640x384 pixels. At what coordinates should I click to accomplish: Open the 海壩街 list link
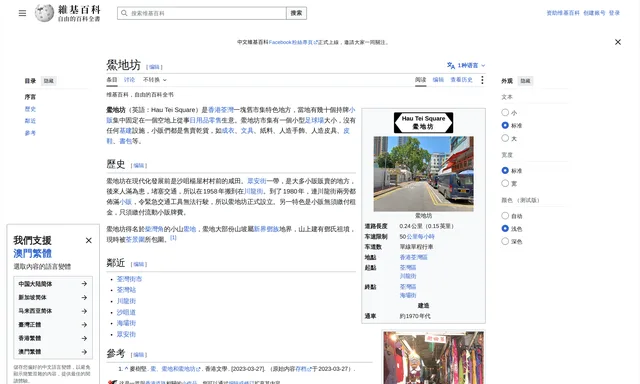[126, 323]
